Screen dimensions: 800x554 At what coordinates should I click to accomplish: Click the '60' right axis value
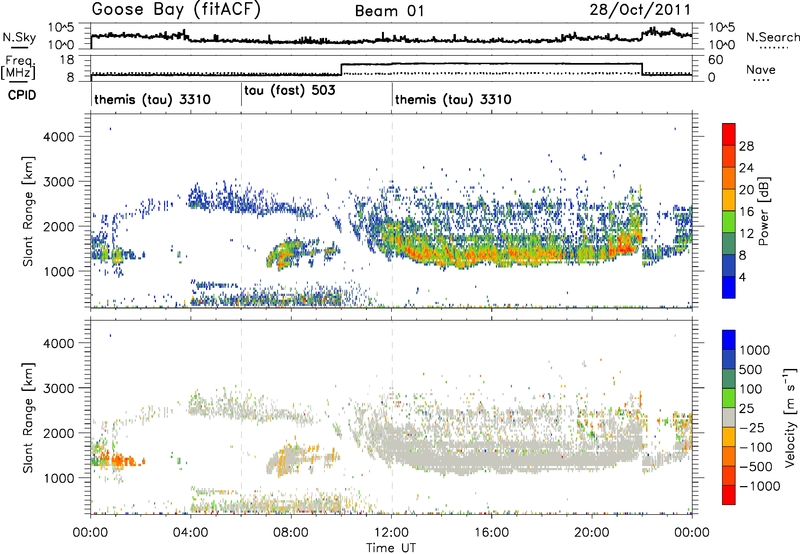coord(716,60)
